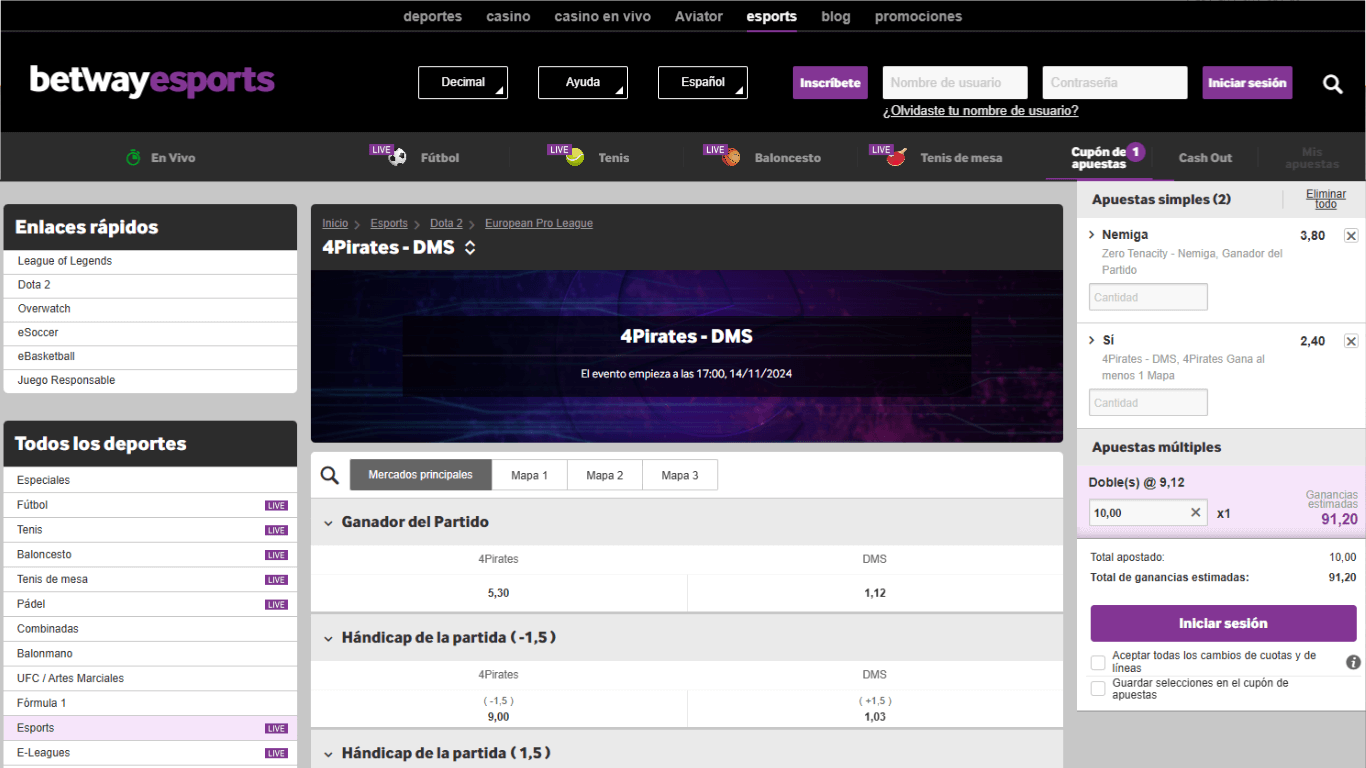Select DMS odds 1,12

point(875,593)
